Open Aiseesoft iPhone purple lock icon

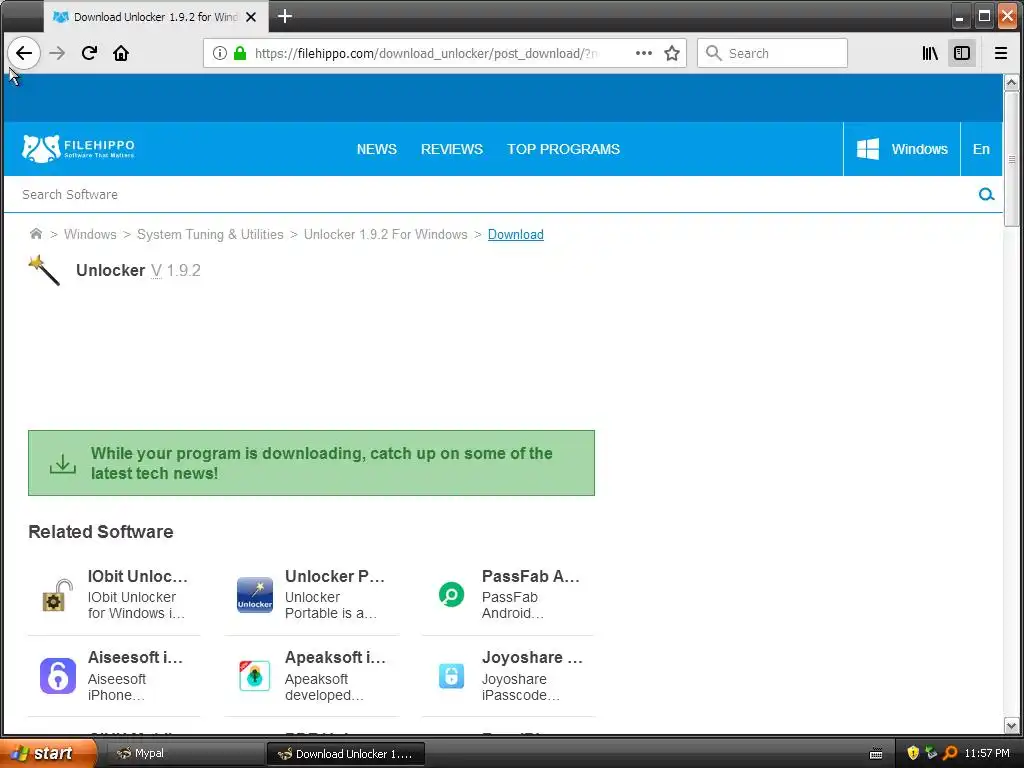point(57,676)
